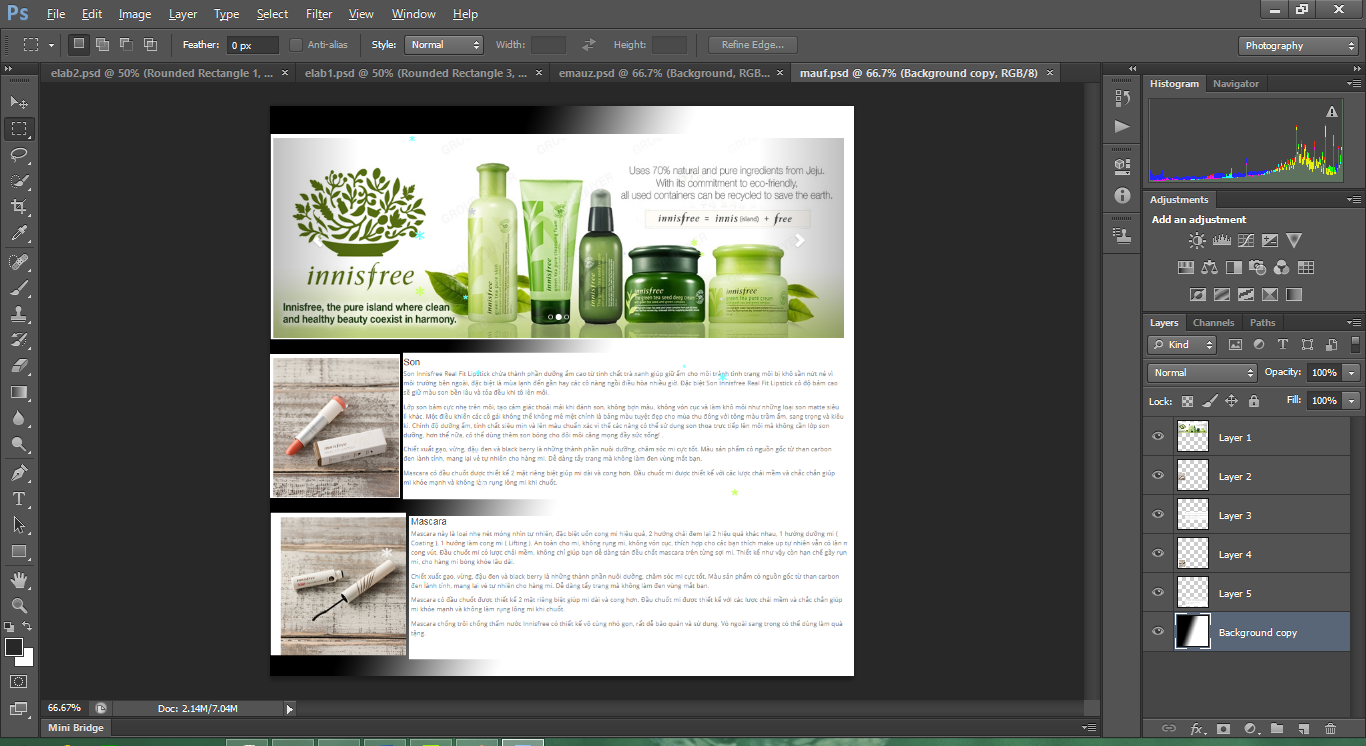Select the Eraser tool

point(19,366)
